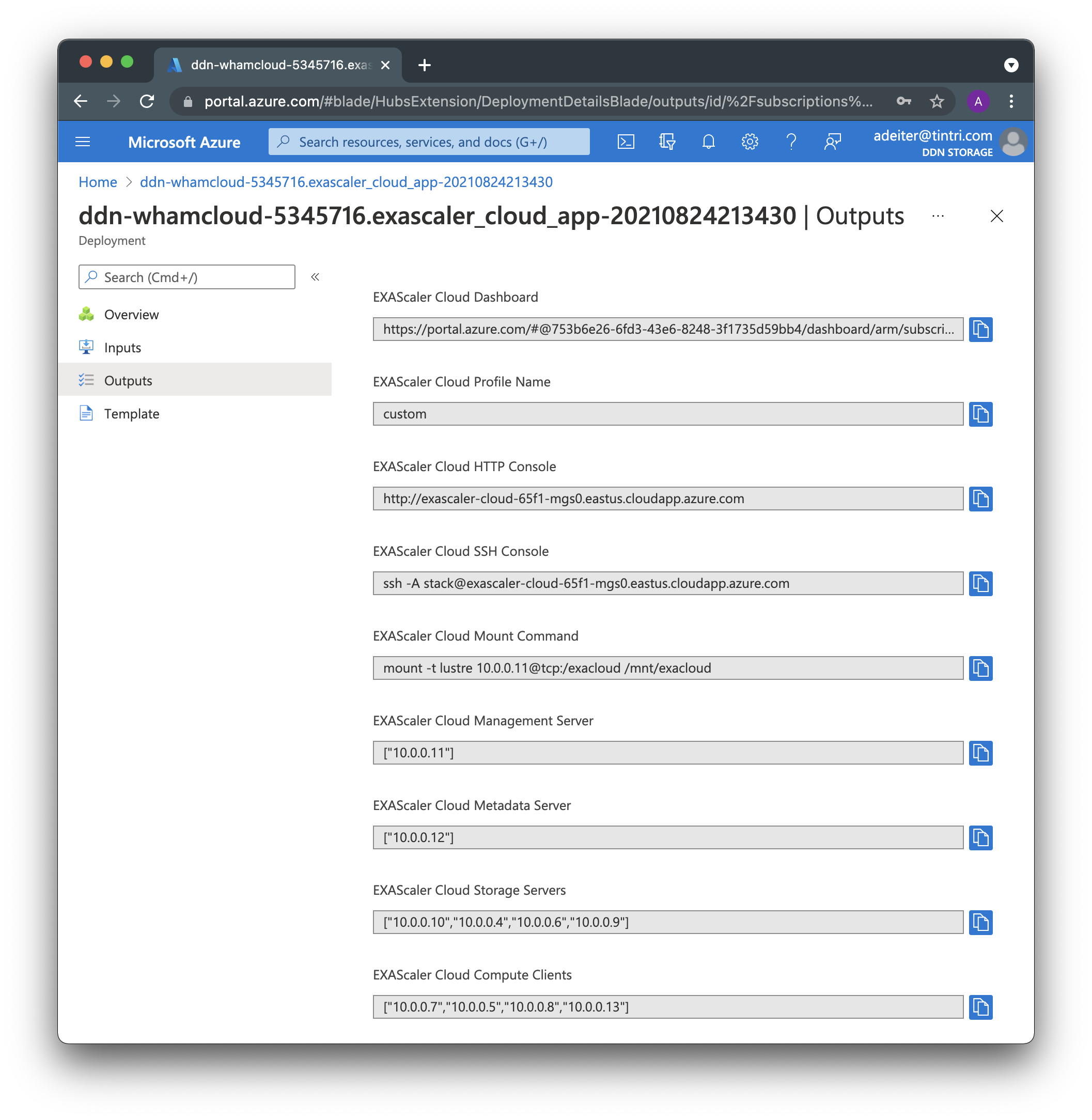Open the Azure portal hamburger menu

pyautogui.click(x=83, y=142)
